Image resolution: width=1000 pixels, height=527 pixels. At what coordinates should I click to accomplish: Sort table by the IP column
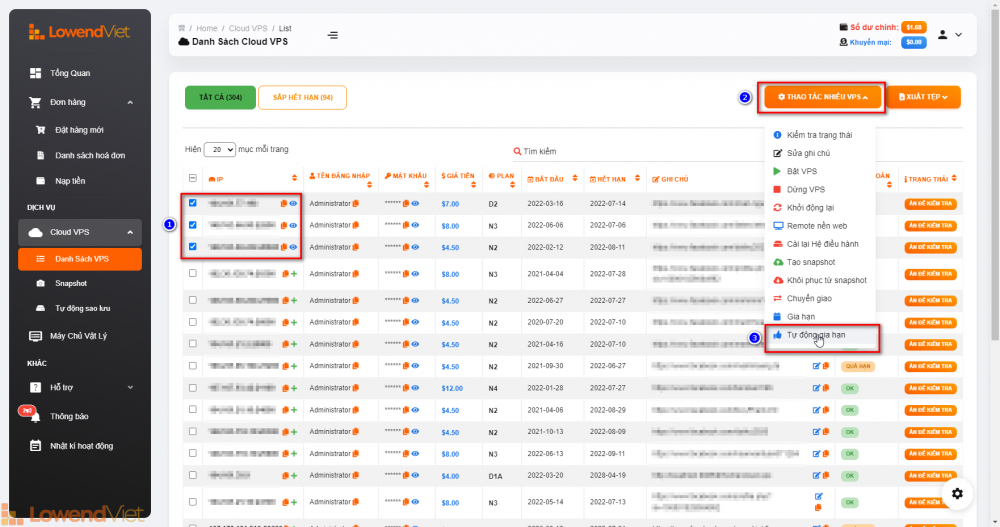(294, 179)
